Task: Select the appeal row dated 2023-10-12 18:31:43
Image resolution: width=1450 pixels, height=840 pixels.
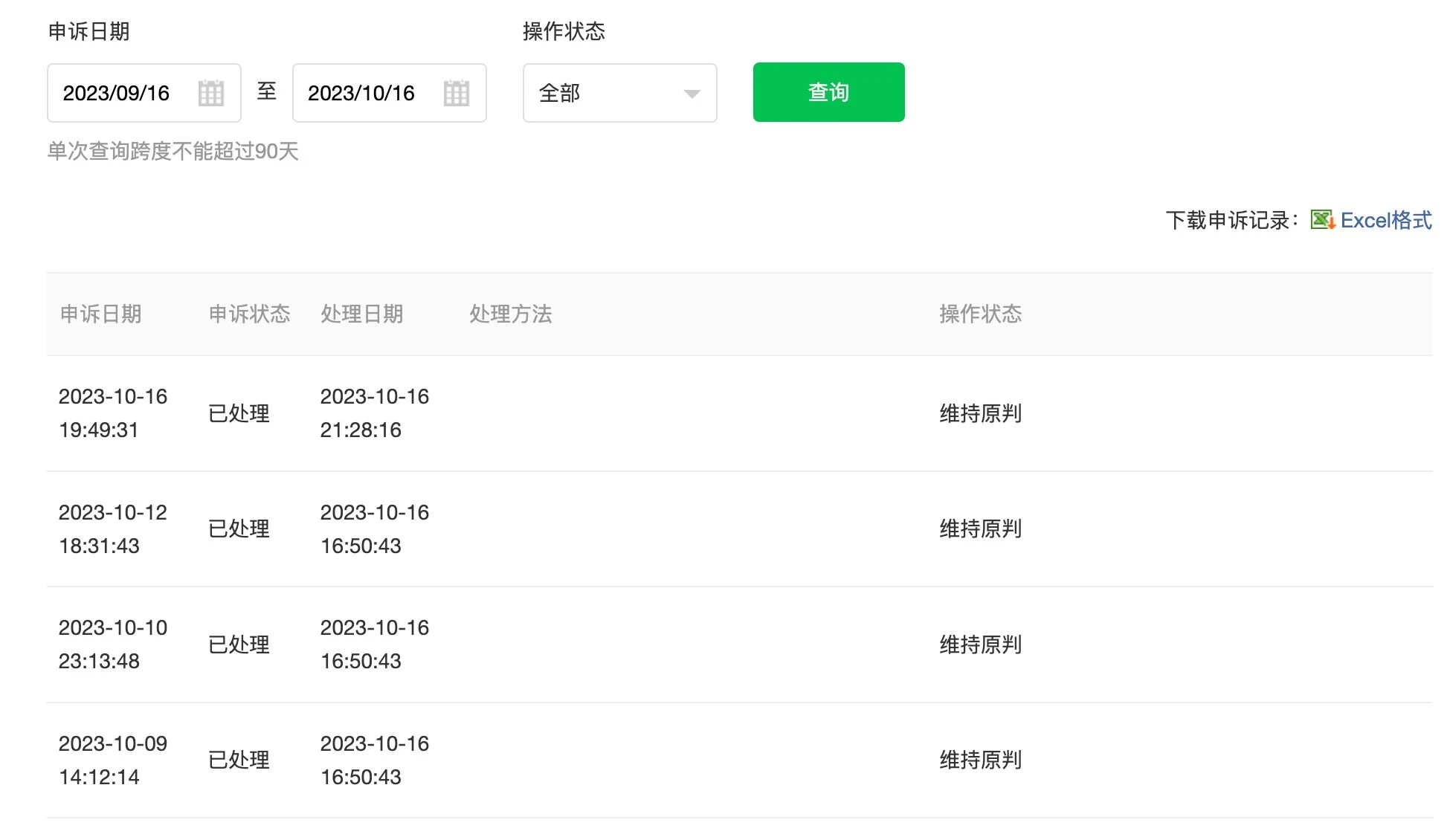Action: point(113,529)
